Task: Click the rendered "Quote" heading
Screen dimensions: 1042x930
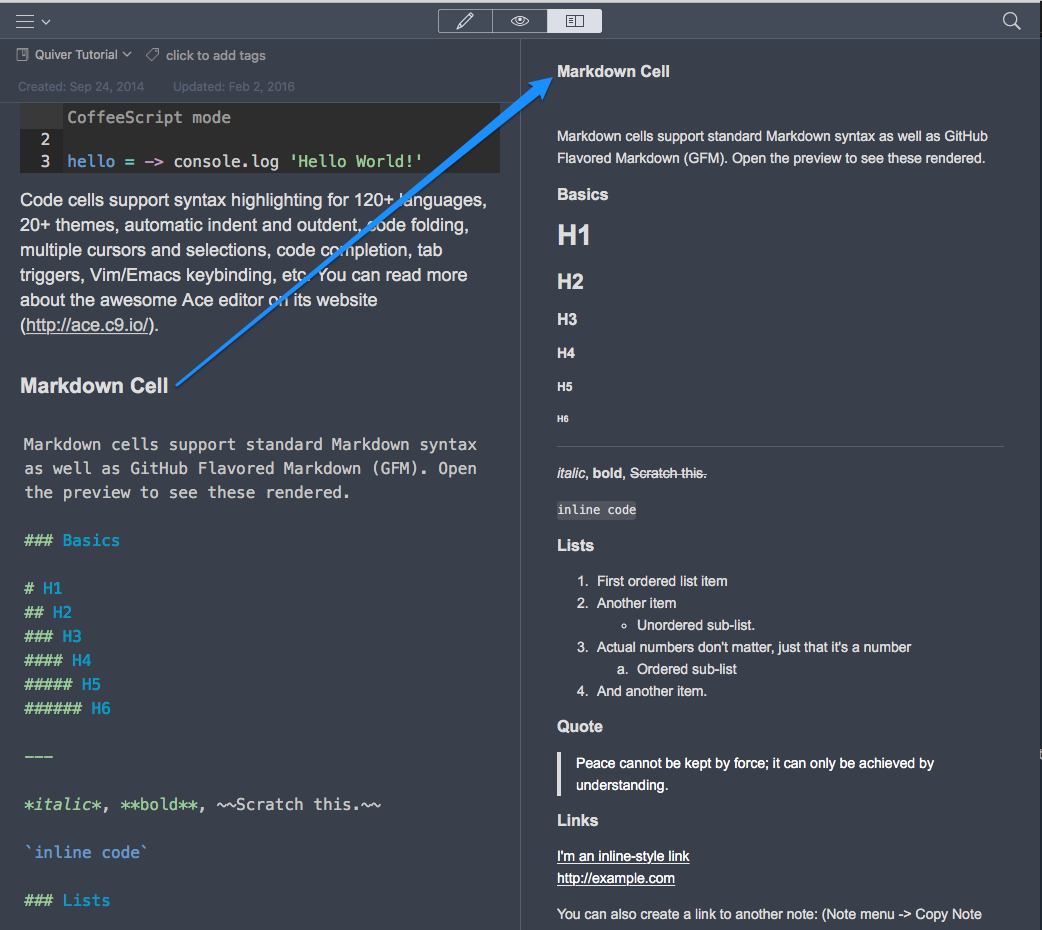Action: [579, 727]
